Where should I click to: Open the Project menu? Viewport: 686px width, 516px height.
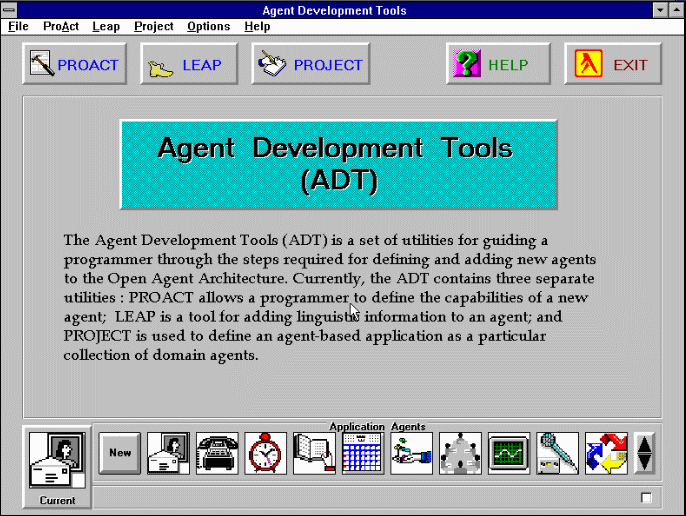tap(154, 27)
